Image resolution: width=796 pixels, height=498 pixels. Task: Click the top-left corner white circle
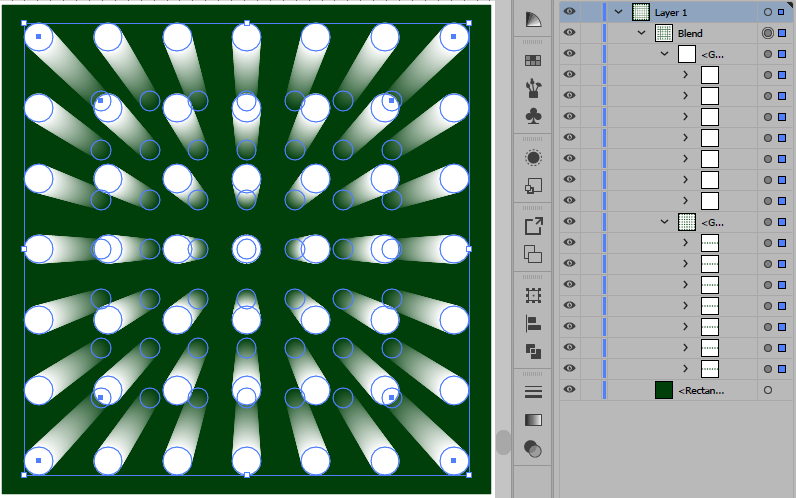tap(39, 37)
